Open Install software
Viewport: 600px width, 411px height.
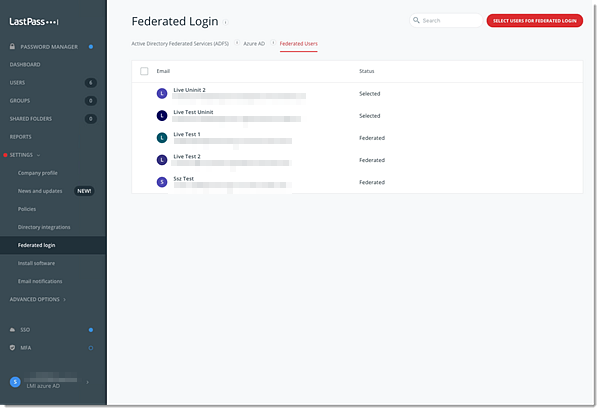[x=36, y=263]
